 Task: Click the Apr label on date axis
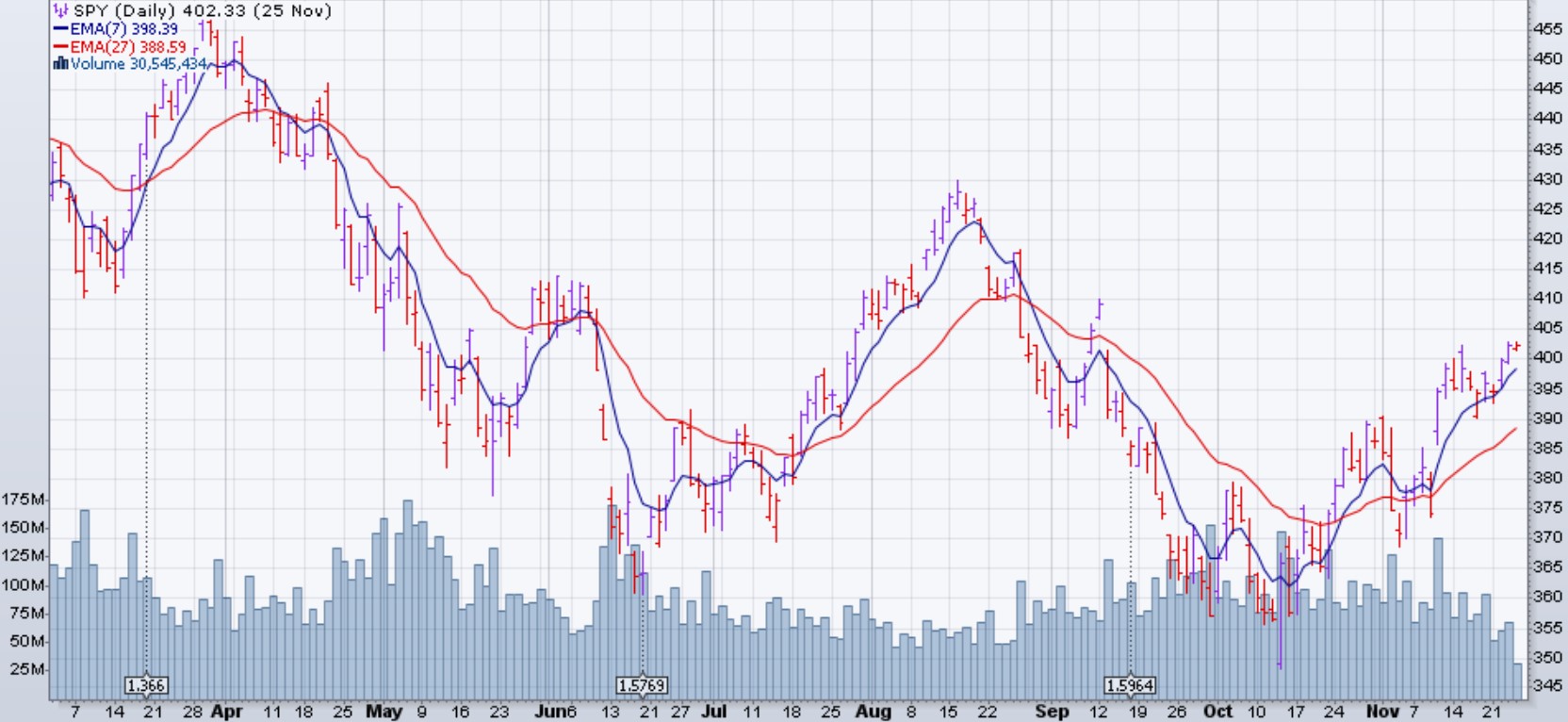point(226,712)
